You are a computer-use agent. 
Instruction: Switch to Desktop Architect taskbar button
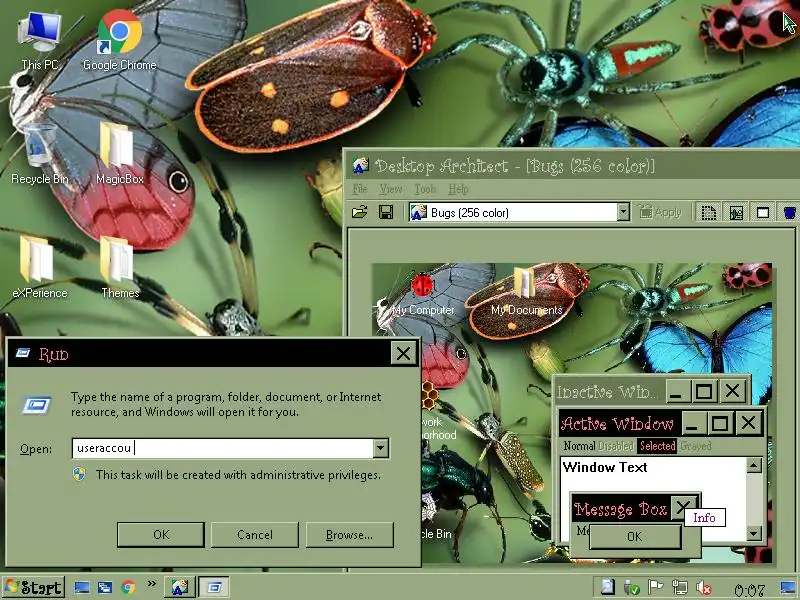(x=179, y=587)
